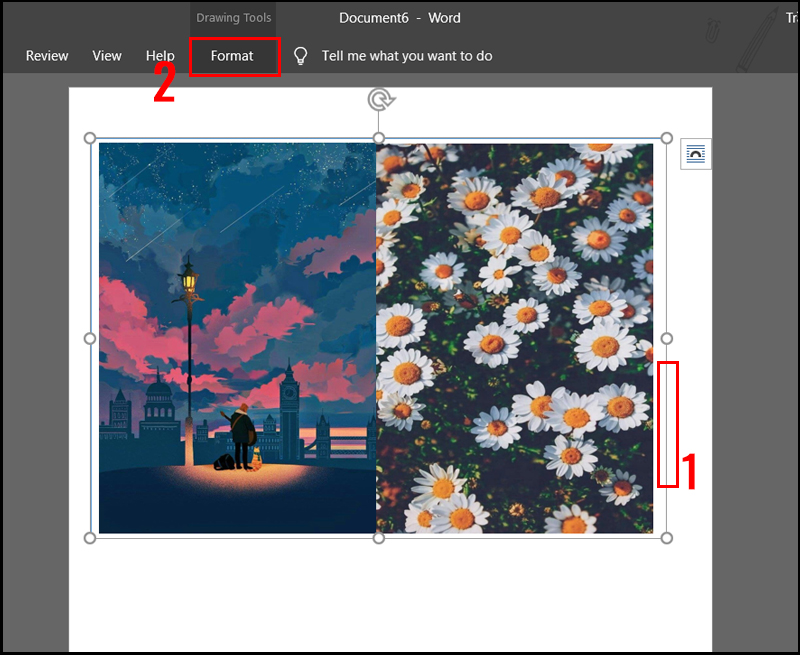Image resolution: width=800 pixels, height=655 pixels.
Task: Click the Drawing Tools contextual tab label
Action: 233,17
